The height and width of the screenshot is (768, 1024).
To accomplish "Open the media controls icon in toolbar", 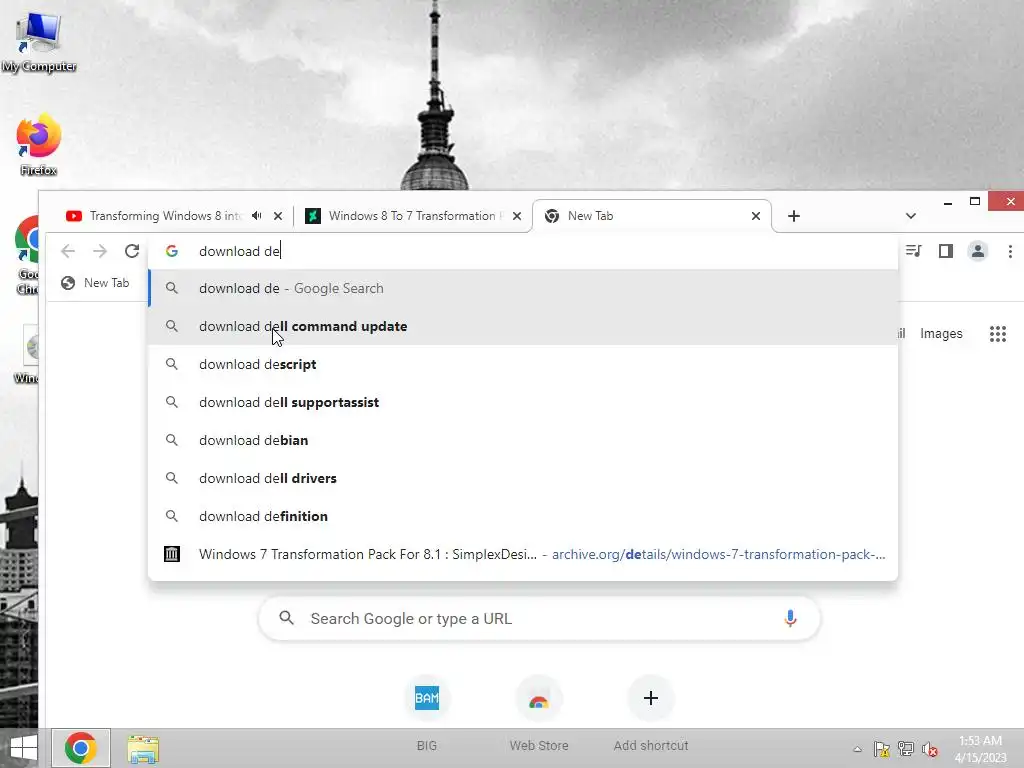I will tap(914, 251).
